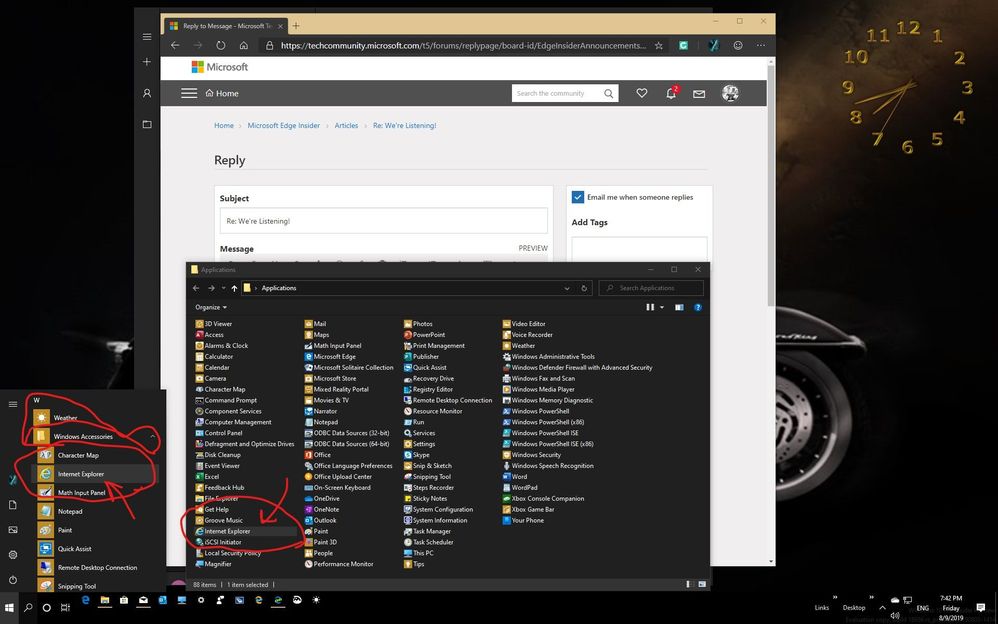The width and height of the screenshot is (998, 624).
Task: Click the 'Search Applications' box
Action: coord(651,288)
